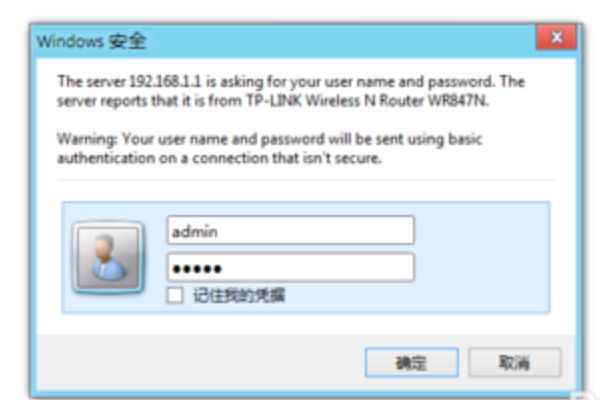Image resolution: width=600 pixels, height=400 pixels.
Task: Click empty space in the blue credential panel
Action: tap(482, 257)
